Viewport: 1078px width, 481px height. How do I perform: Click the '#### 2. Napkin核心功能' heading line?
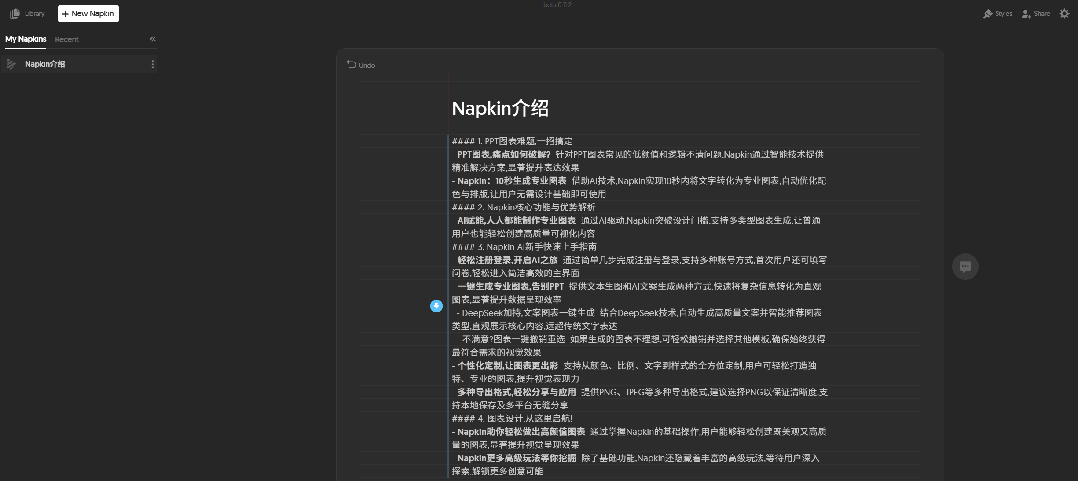pyautogui.click(x=523, y=207)
